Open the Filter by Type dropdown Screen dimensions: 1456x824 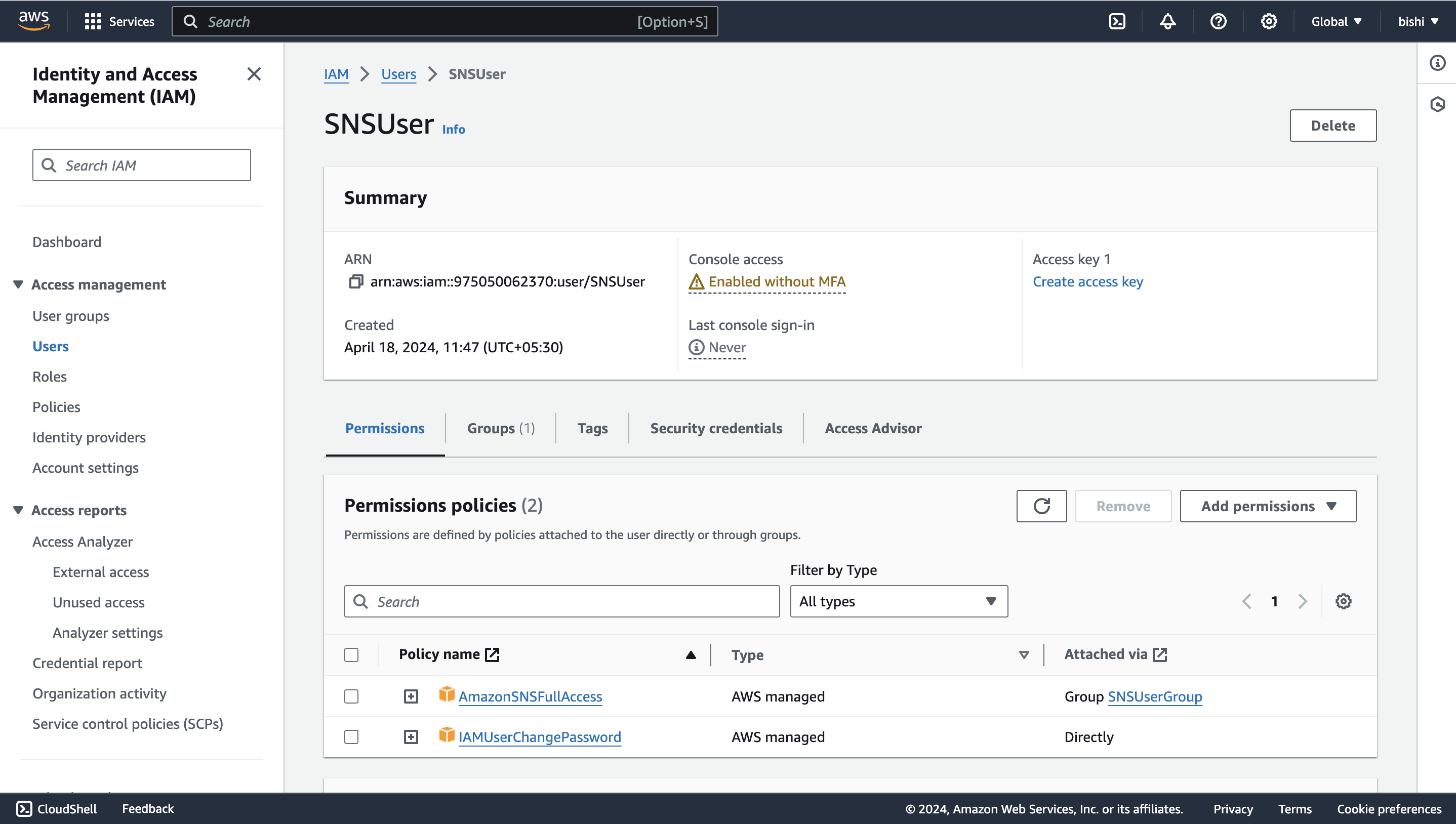[899, 601]
